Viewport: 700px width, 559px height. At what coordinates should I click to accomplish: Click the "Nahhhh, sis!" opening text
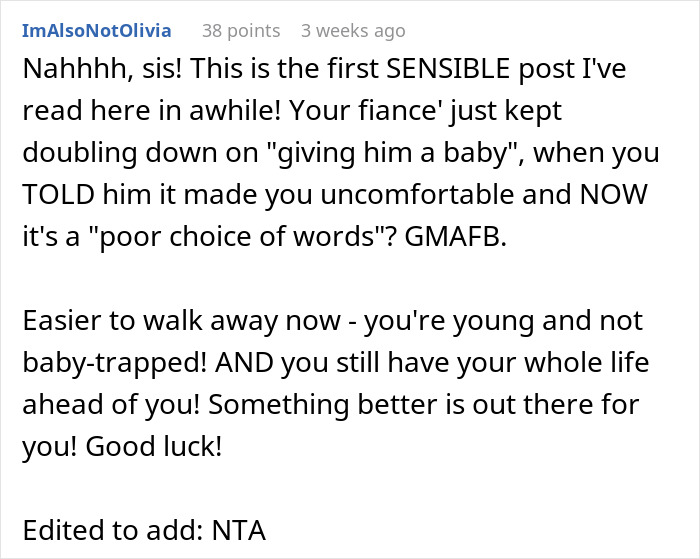click(x=79, y=78)
